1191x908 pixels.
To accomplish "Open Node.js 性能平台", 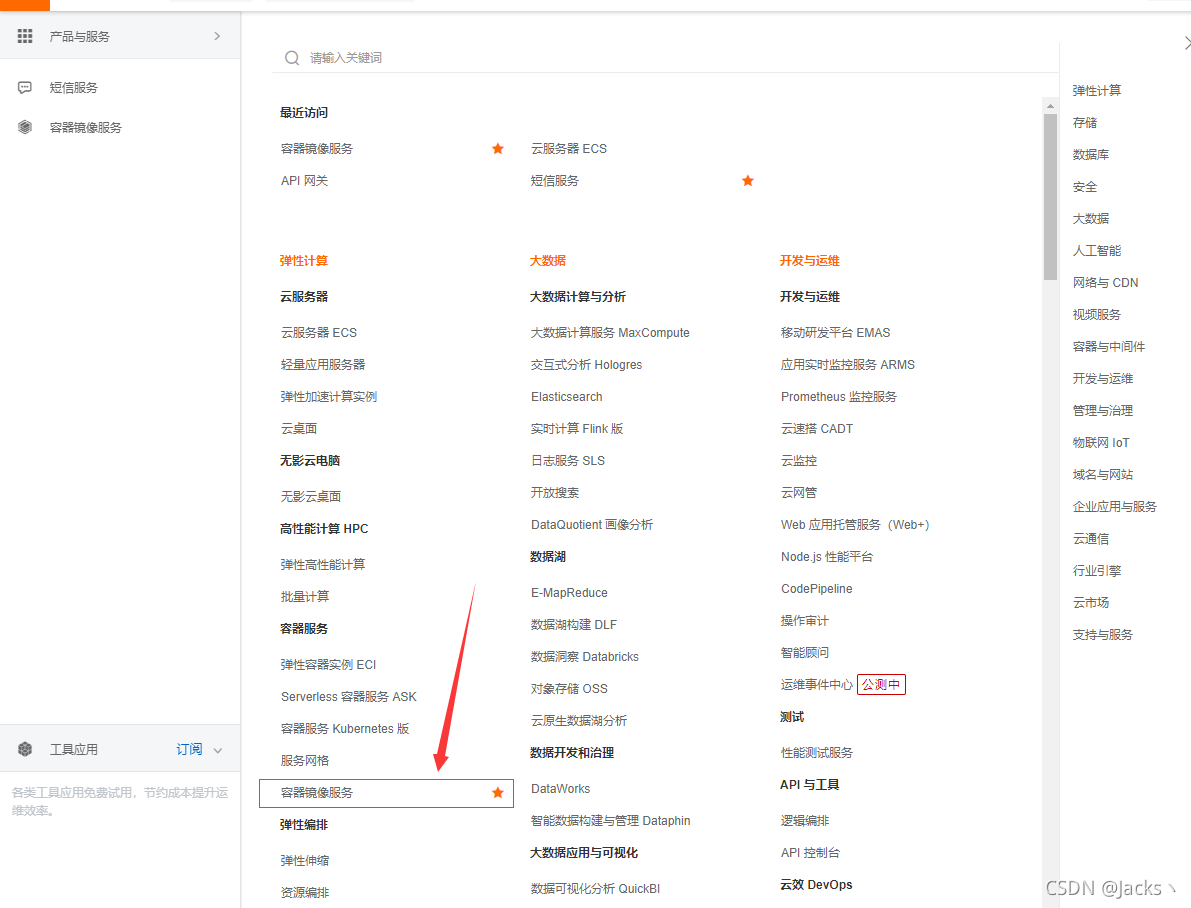I will [x=827, y=556].
